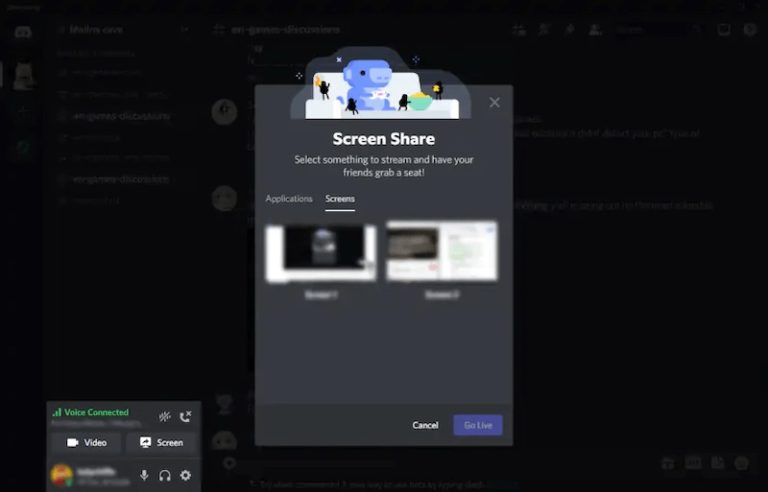
Task: Disconnect from the voice call
Action: [185, 416]
